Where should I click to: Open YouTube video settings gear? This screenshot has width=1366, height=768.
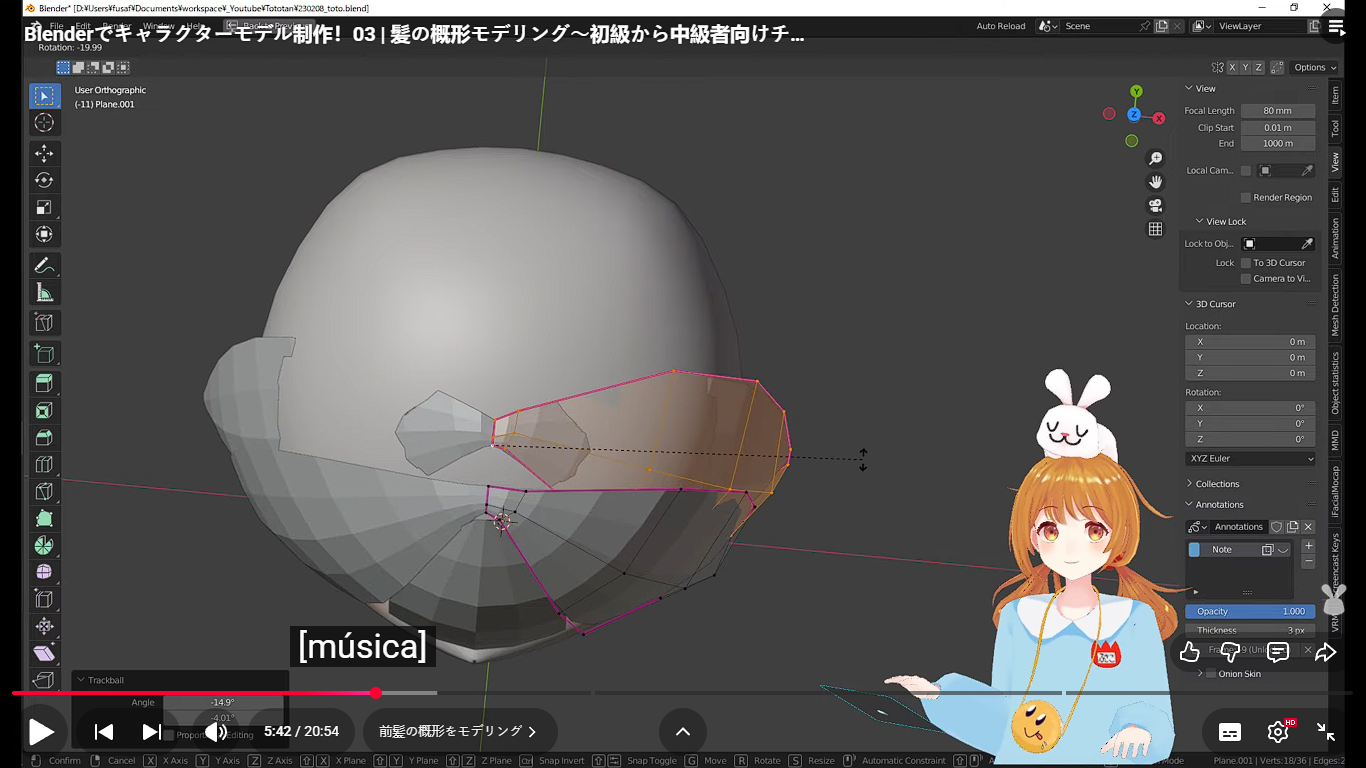(1278, 732)
